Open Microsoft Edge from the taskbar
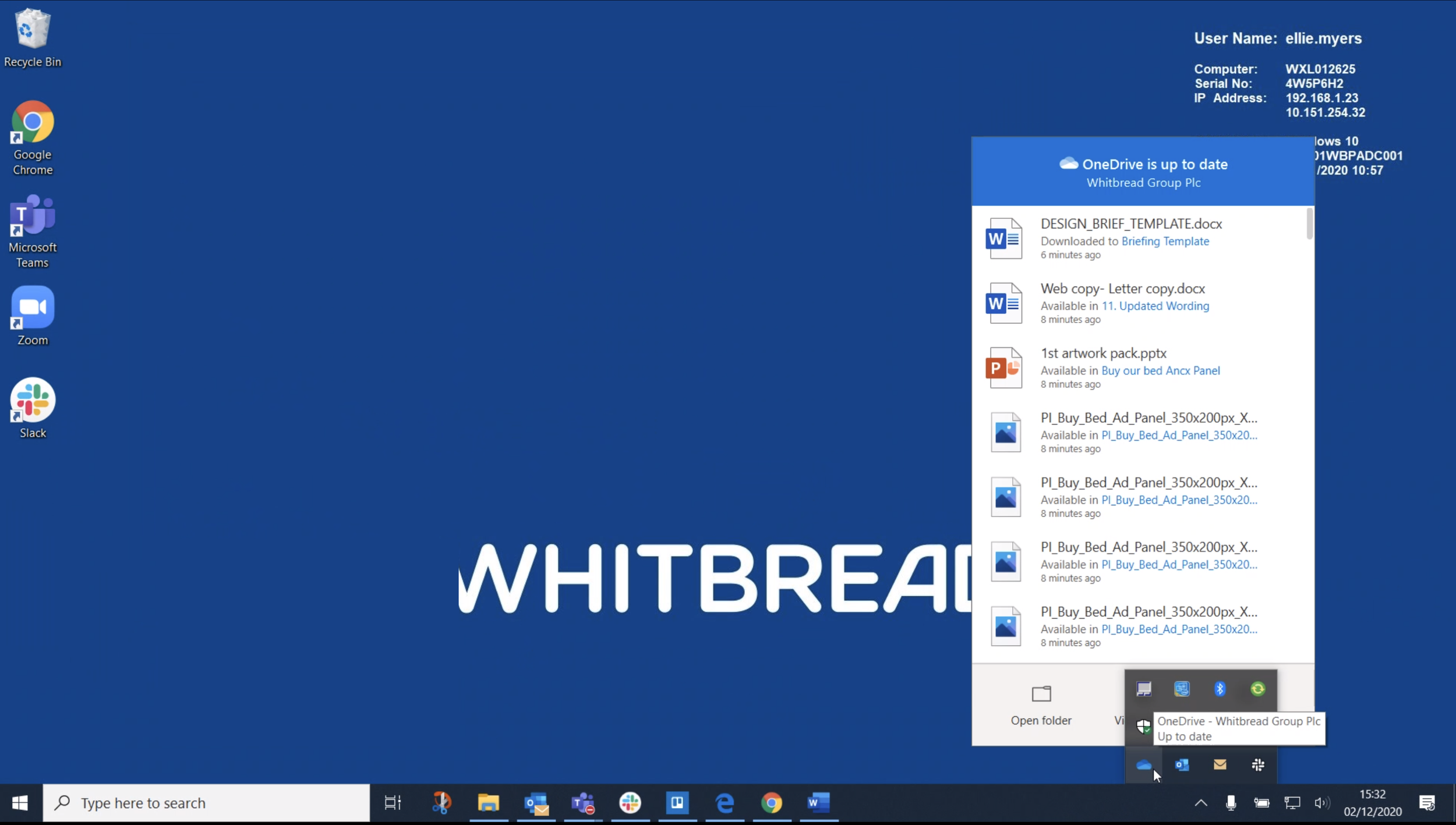The width and height of the screenshot is (1456, 825). (x=725, y=803)
